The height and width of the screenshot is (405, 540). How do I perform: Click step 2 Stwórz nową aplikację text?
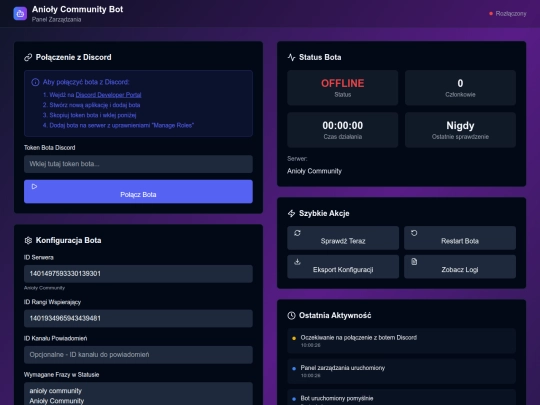(91, 105)
